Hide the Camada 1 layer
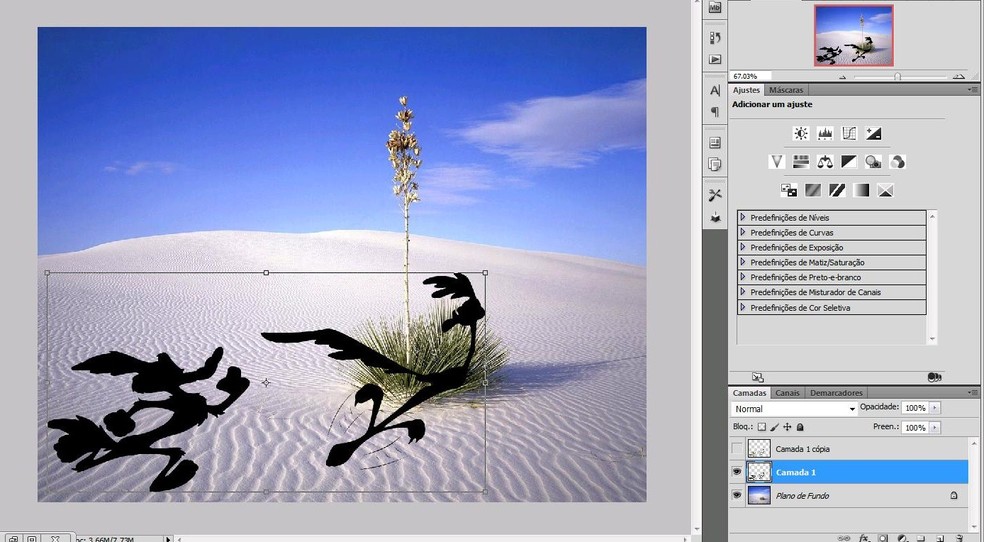The height and width of the screenshot is (542, 984). coord(737,472)
